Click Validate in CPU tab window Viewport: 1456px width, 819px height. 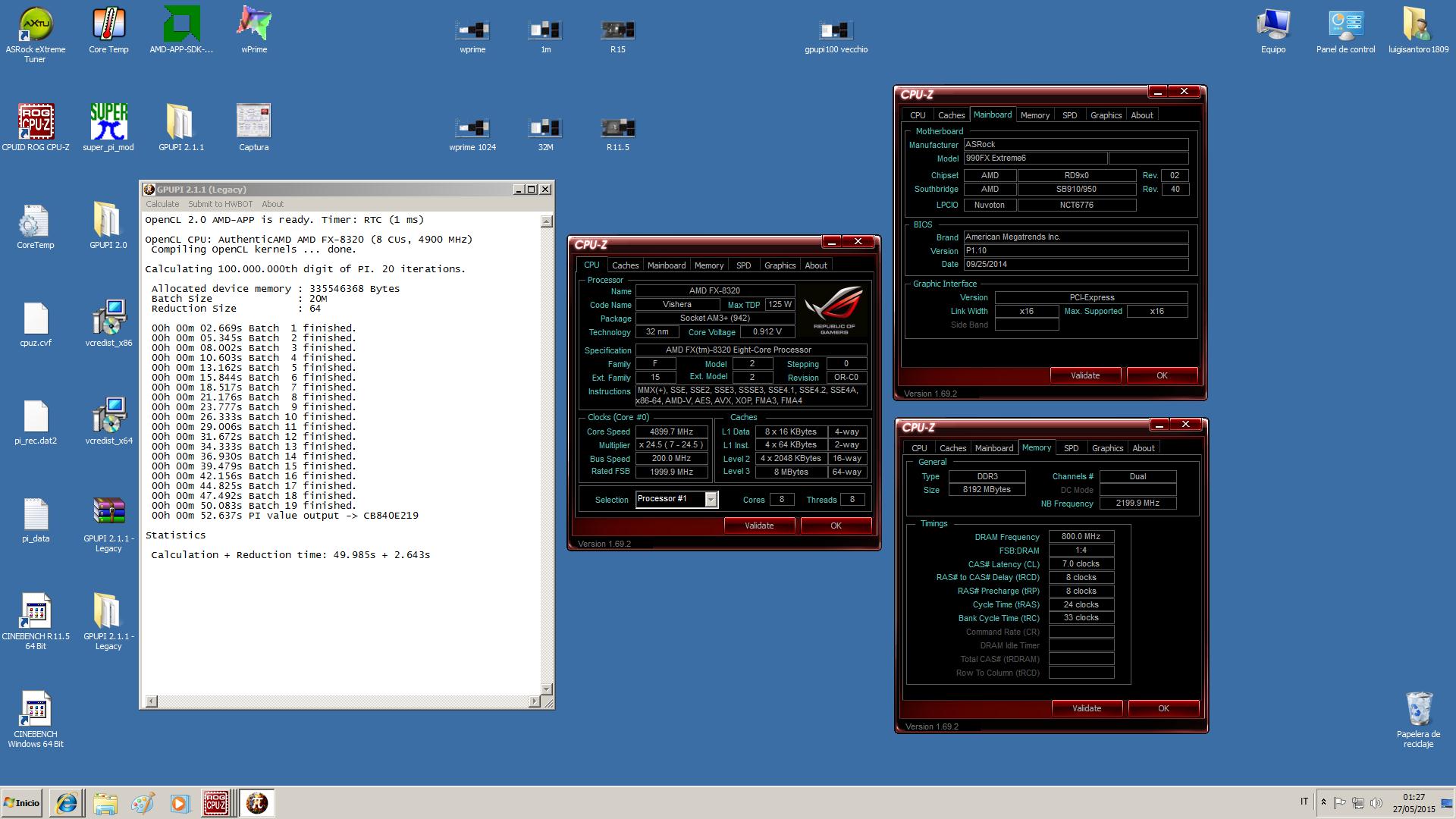tap(759, 526)
